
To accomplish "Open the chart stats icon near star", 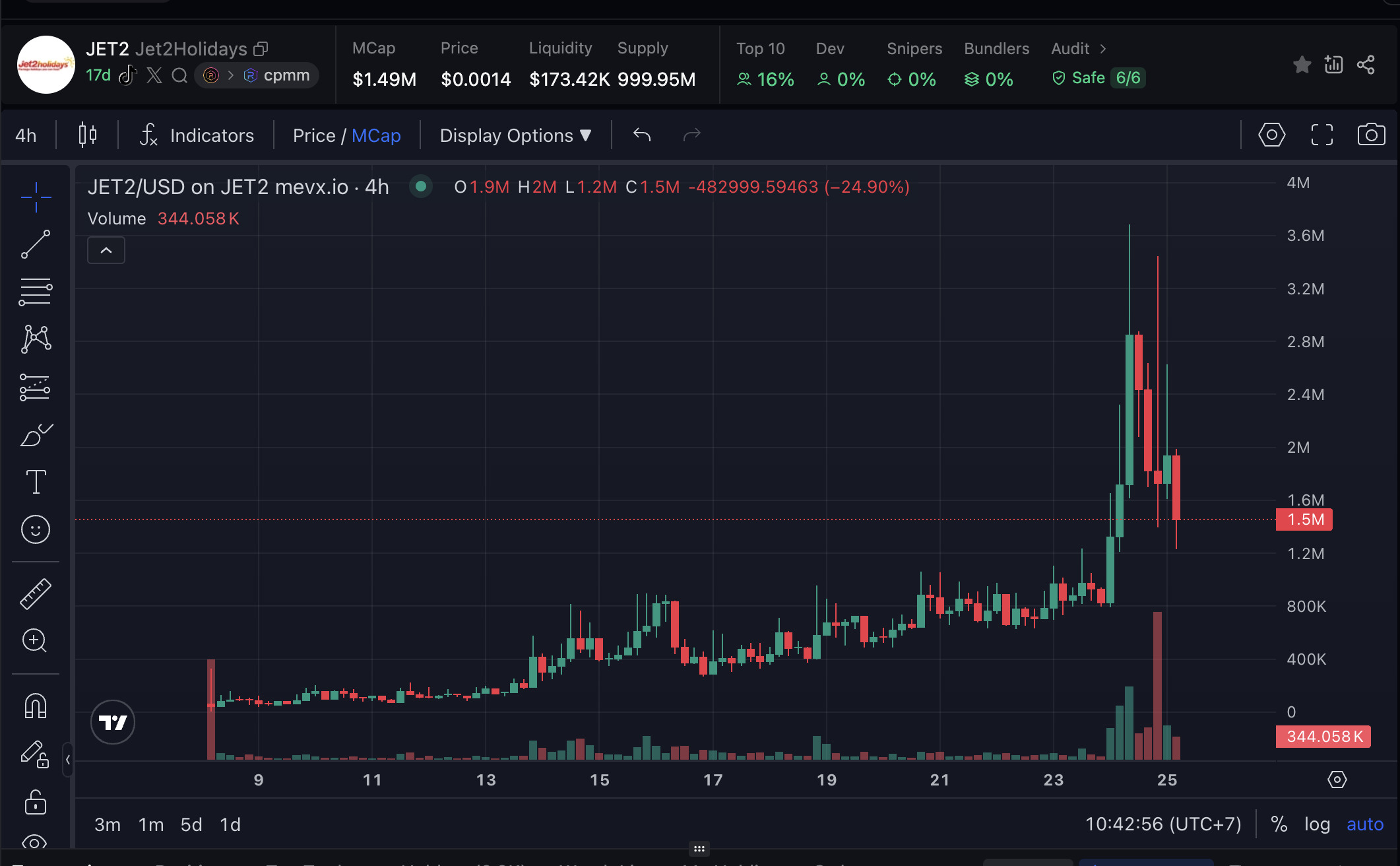I will point(1333,65).
